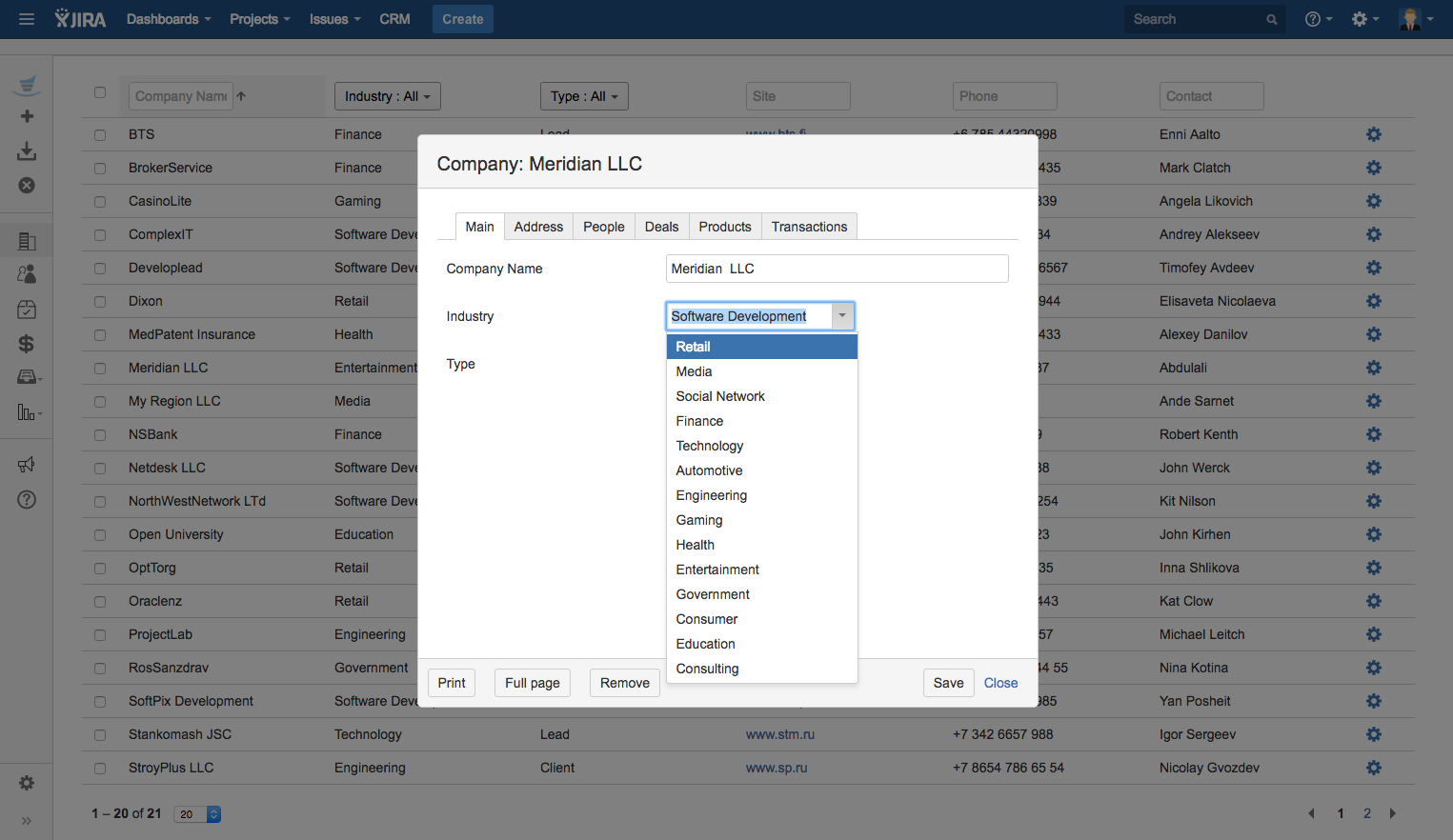This screenshot has height=840, width=1453.
Task: Click the import download icon in sidebar
Action: coord(27,151)
